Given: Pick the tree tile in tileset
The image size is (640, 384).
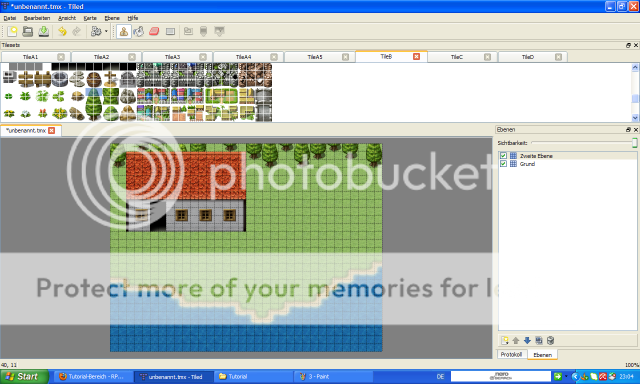Looking at the screenshot, I should tap(93, 104).
